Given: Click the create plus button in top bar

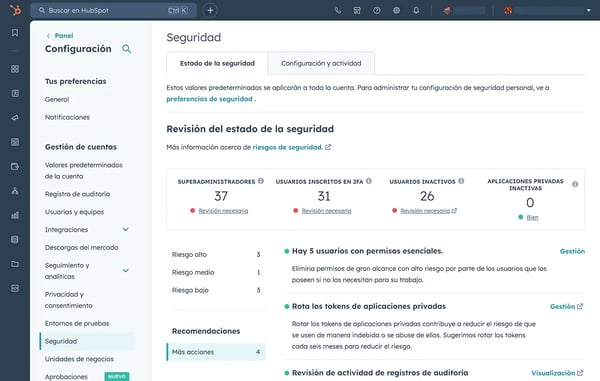Looking at the screenshot, I should point(210,10).
